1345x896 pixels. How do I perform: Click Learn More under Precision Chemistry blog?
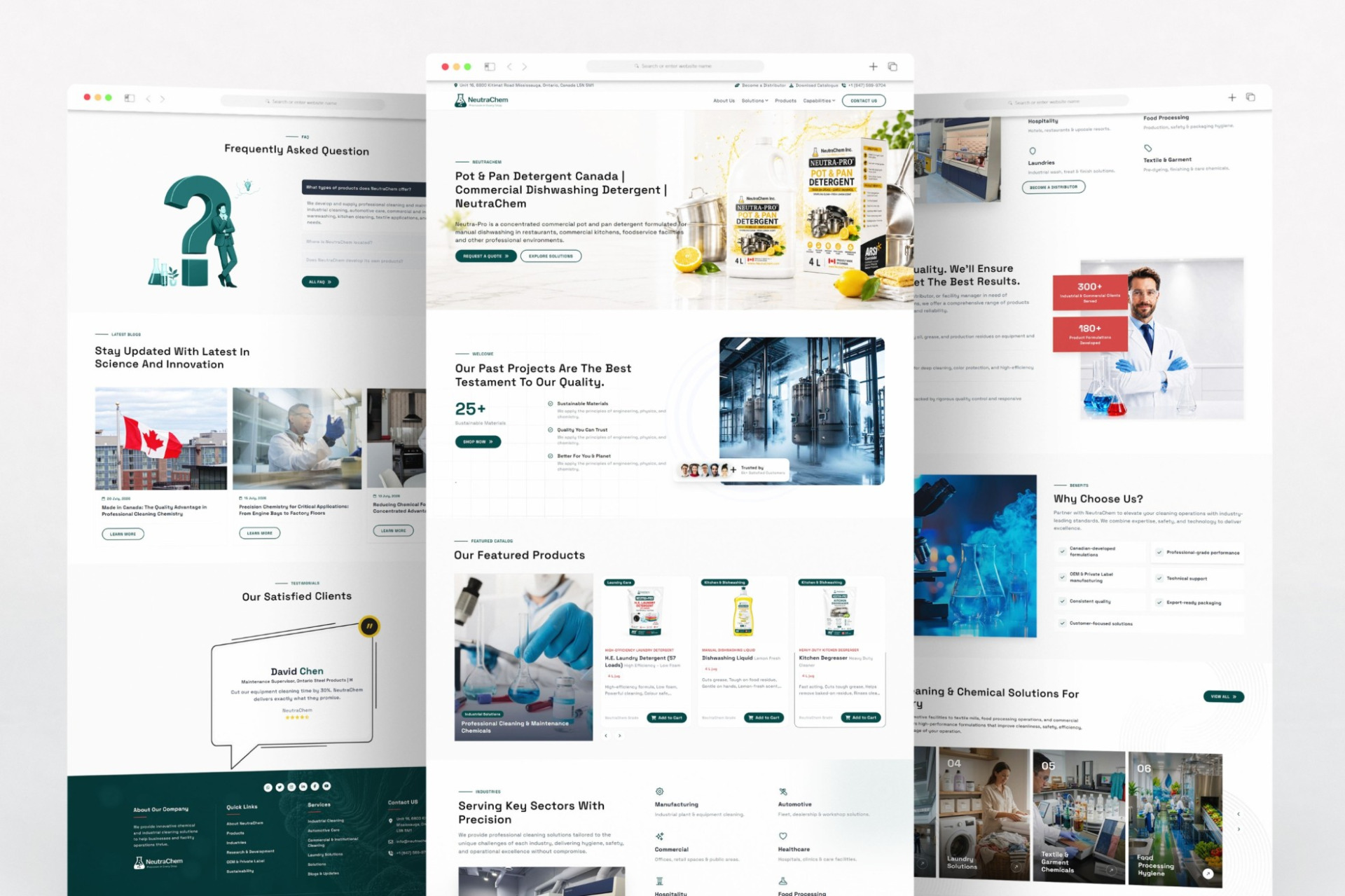click(259, 533)
